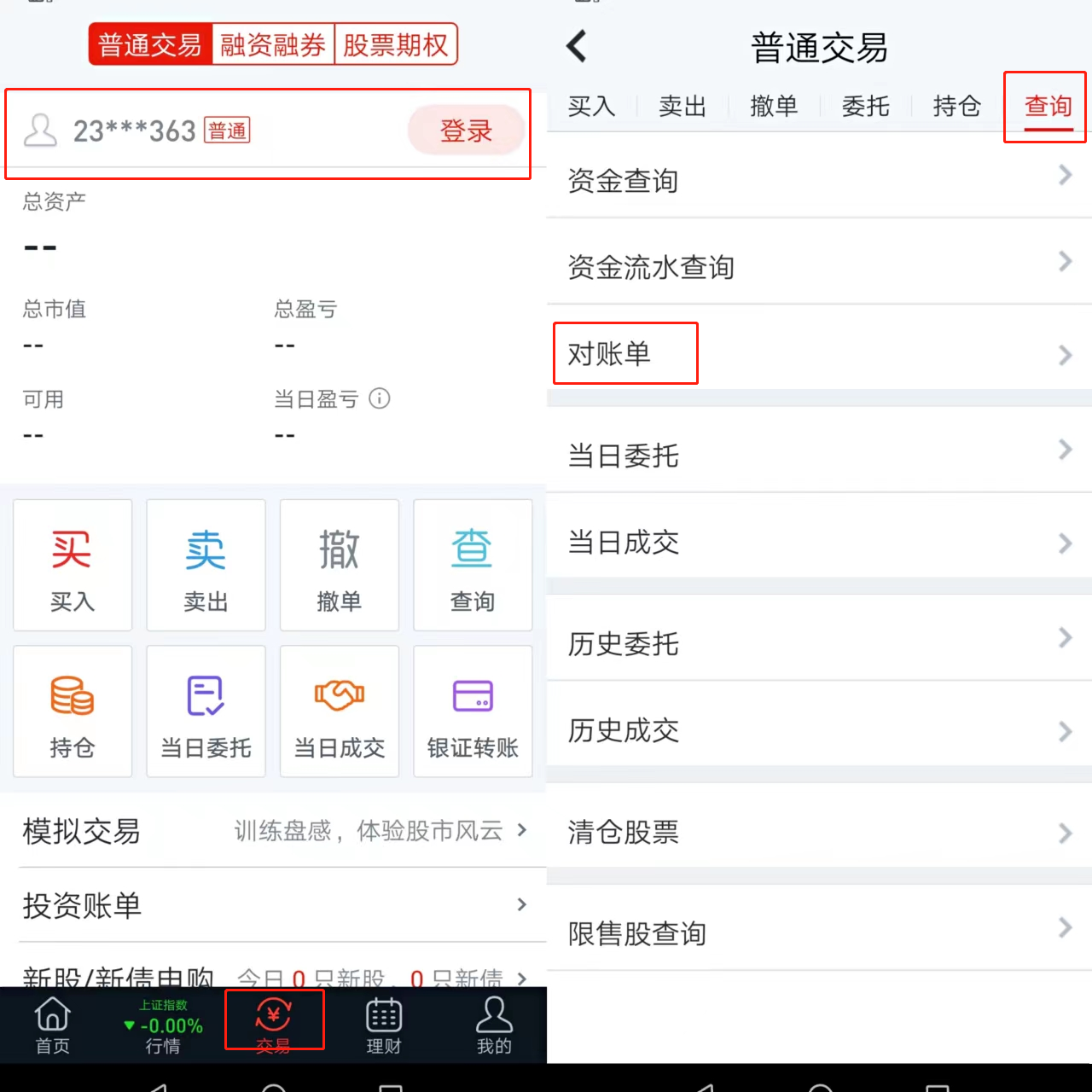This screenshot has width=1092, height=1092.
Task: Select the 普通交易 segment at top
Action: [x=150, y=44]
